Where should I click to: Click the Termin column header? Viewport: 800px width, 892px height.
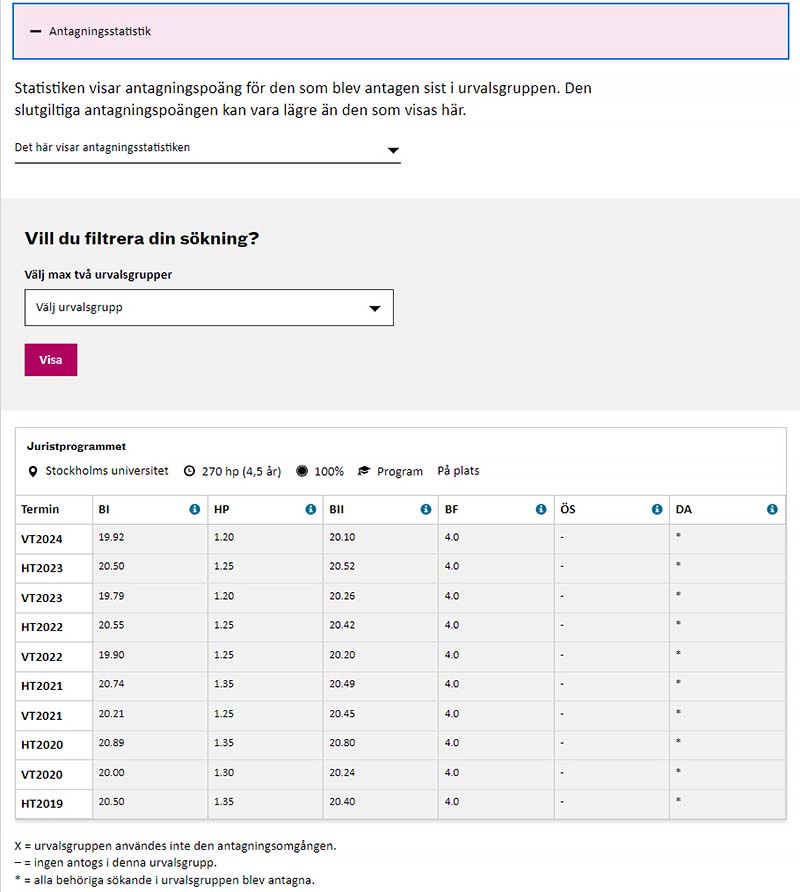(x=42, y=509)
